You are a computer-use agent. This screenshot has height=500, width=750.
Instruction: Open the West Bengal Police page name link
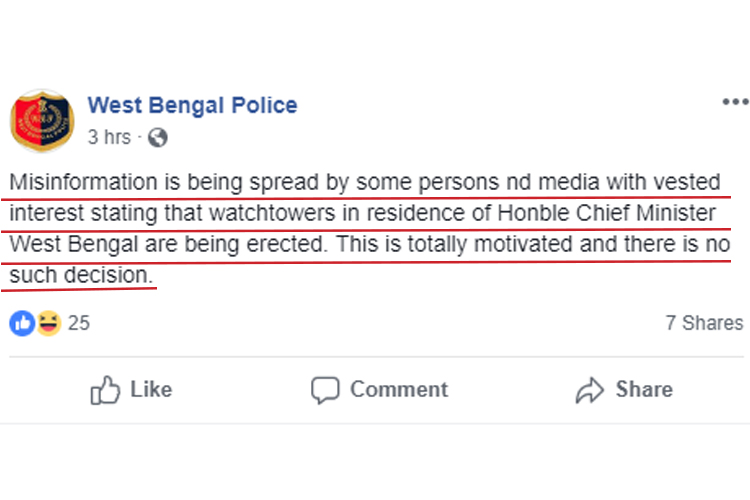tap(192, 105)
